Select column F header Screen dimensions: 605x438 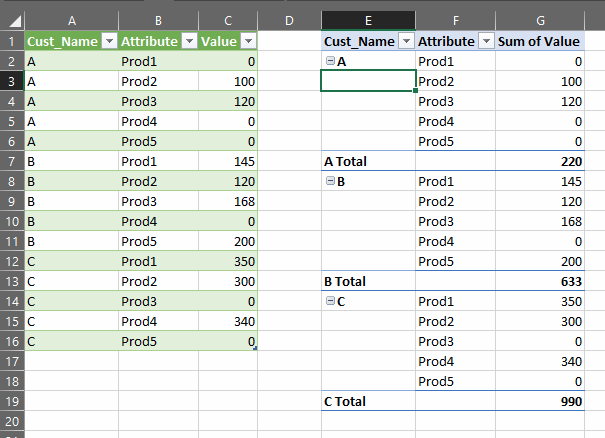tap(456, 21)
